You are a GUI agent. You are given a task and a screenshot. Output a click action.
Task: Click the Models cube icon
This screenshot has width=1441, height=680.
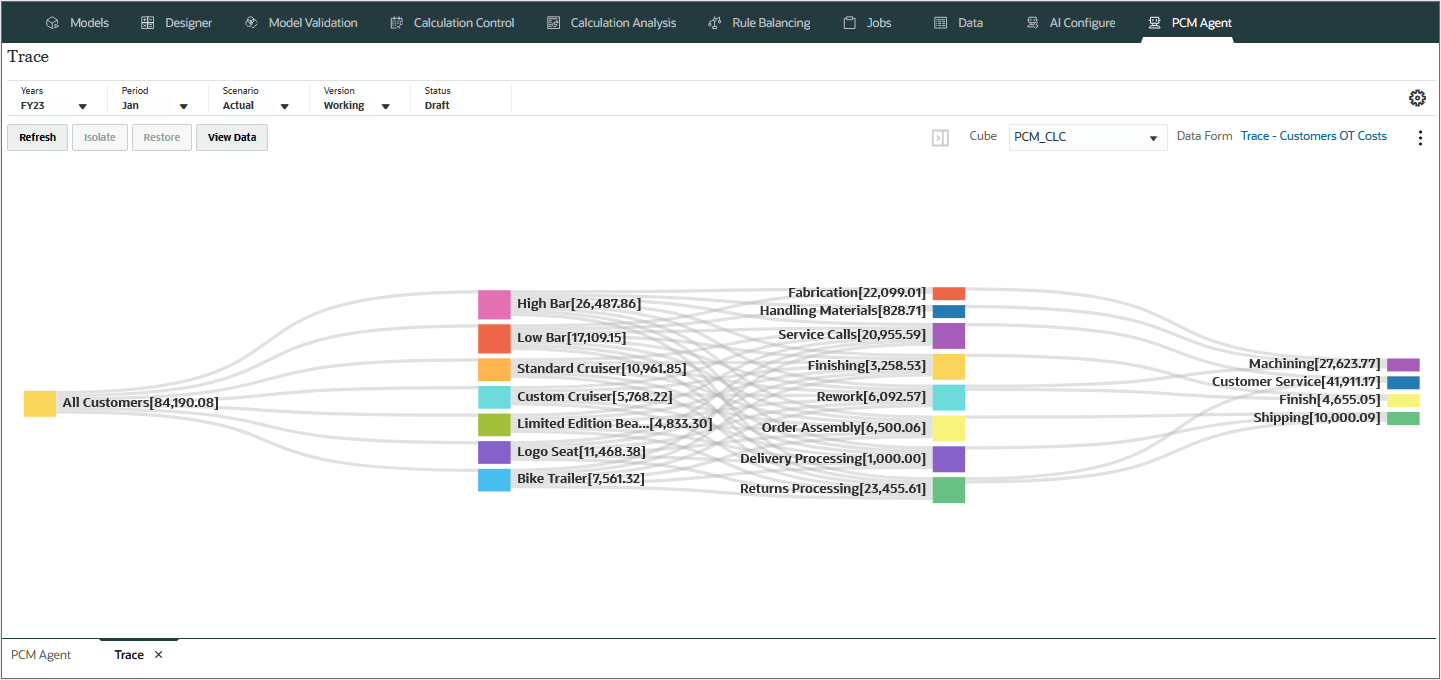(53, 23)
